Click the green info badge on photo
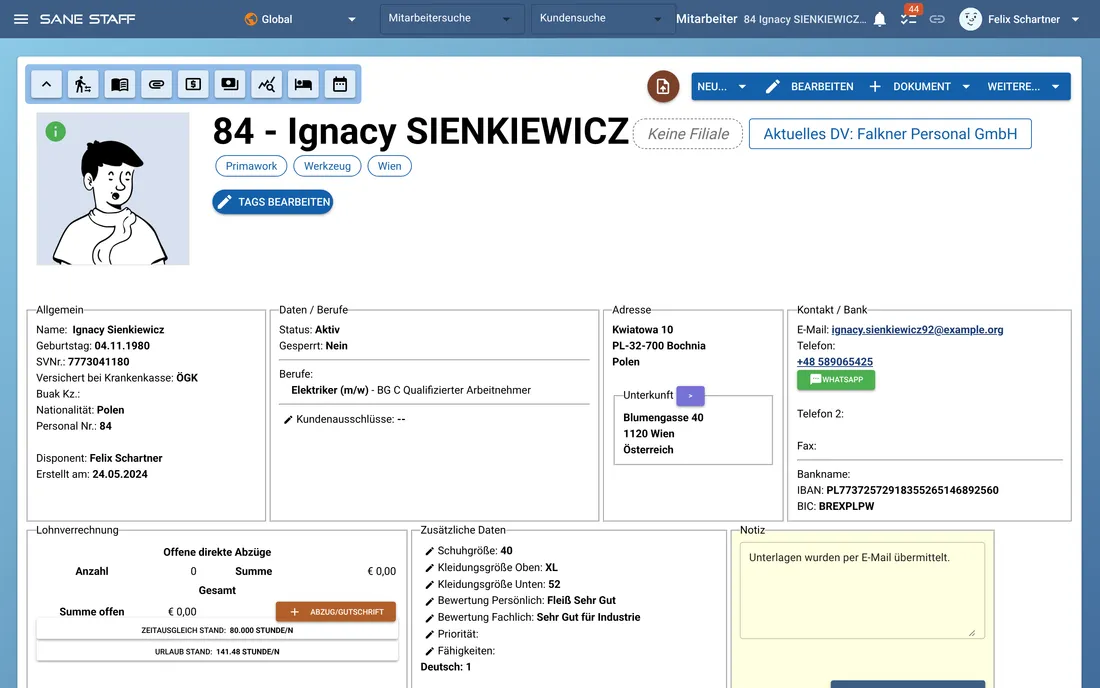The height and width of the screenshot is (688, 1100). [55, 131]
